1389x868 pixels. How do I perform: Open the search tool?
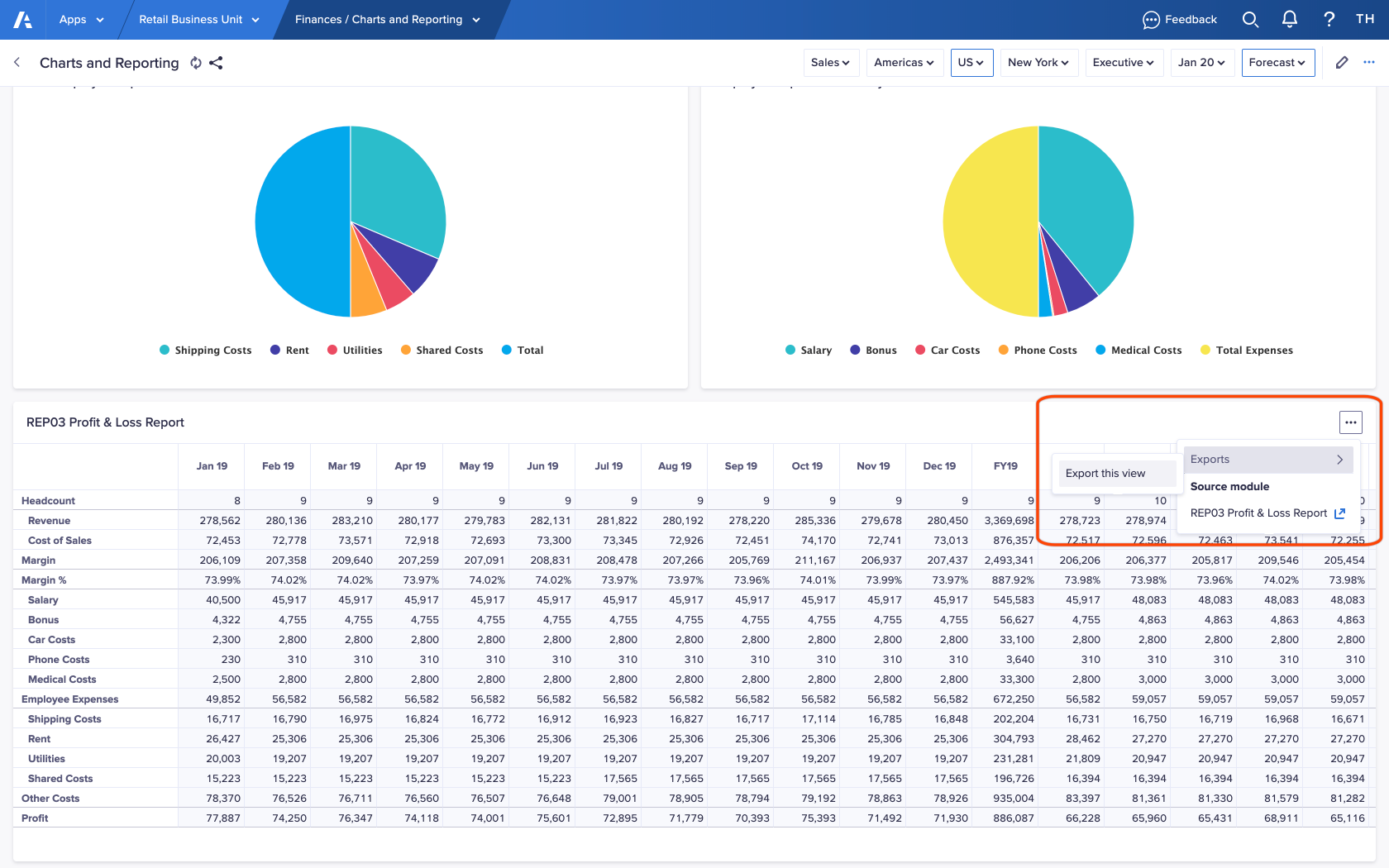1250,19
